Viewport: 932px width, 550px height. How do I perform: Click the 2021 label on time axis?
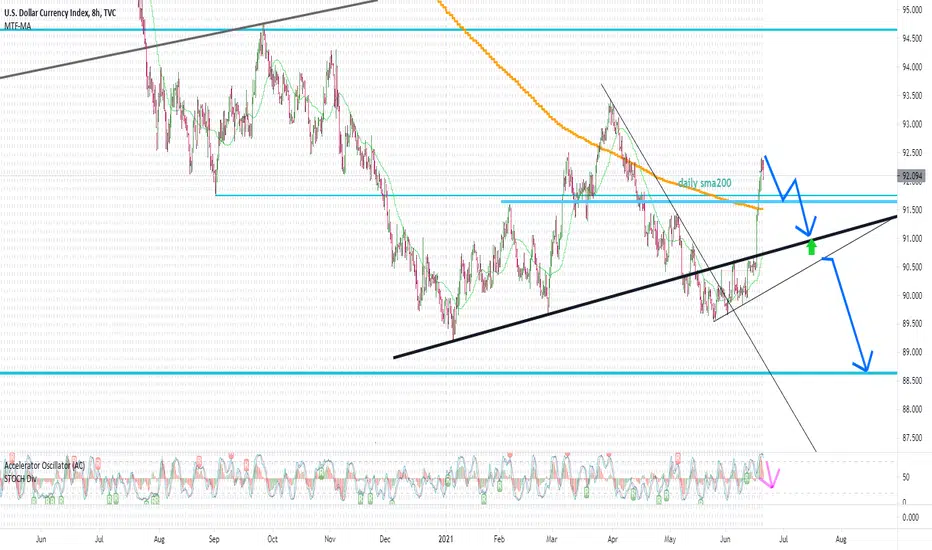click(x=446, y=539)
